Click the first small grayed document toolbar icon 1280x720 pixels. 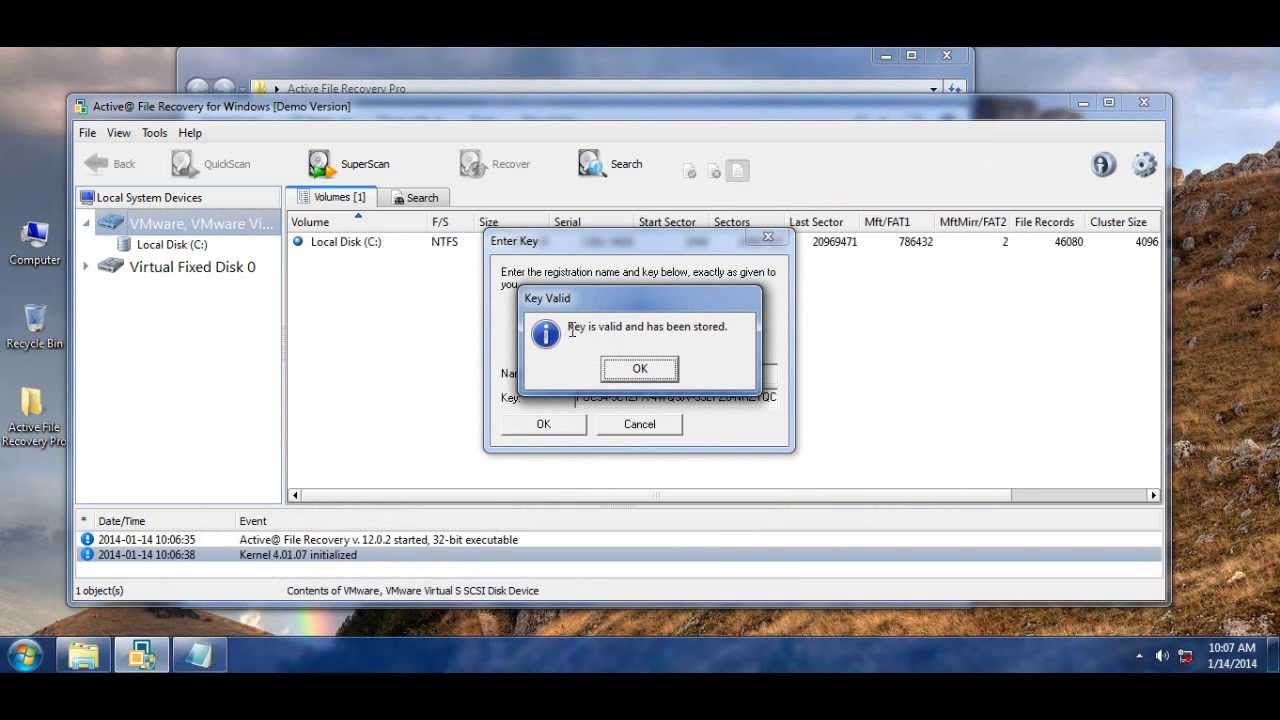(690, 171)
